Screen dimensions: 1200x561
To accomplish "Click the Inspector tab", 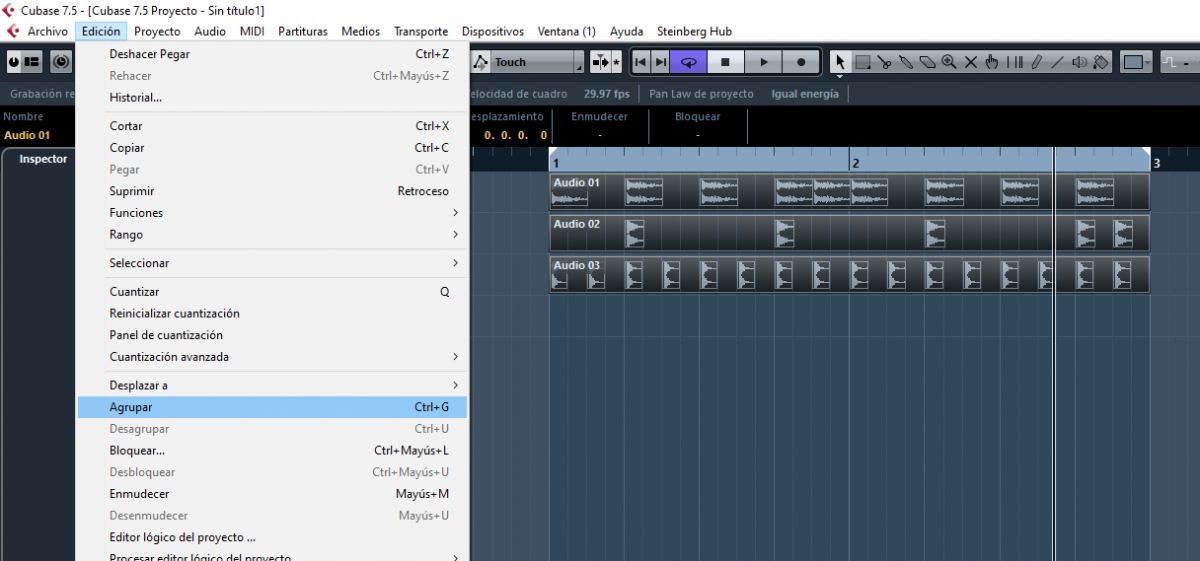I will tap(43, 159).
